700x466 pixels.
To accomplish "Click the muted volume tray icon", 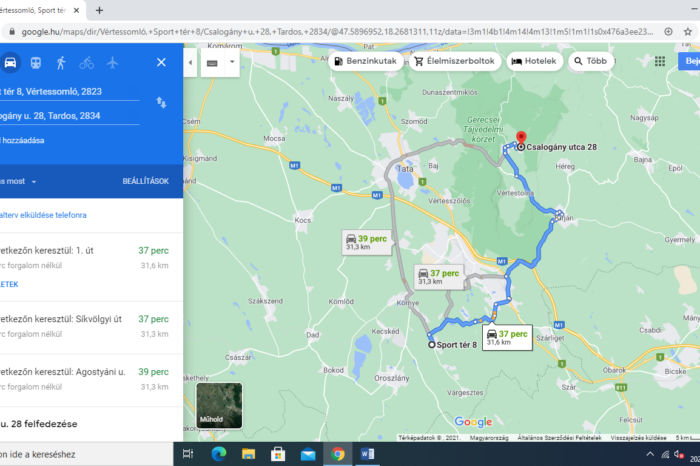I will [x=679, y=454].
